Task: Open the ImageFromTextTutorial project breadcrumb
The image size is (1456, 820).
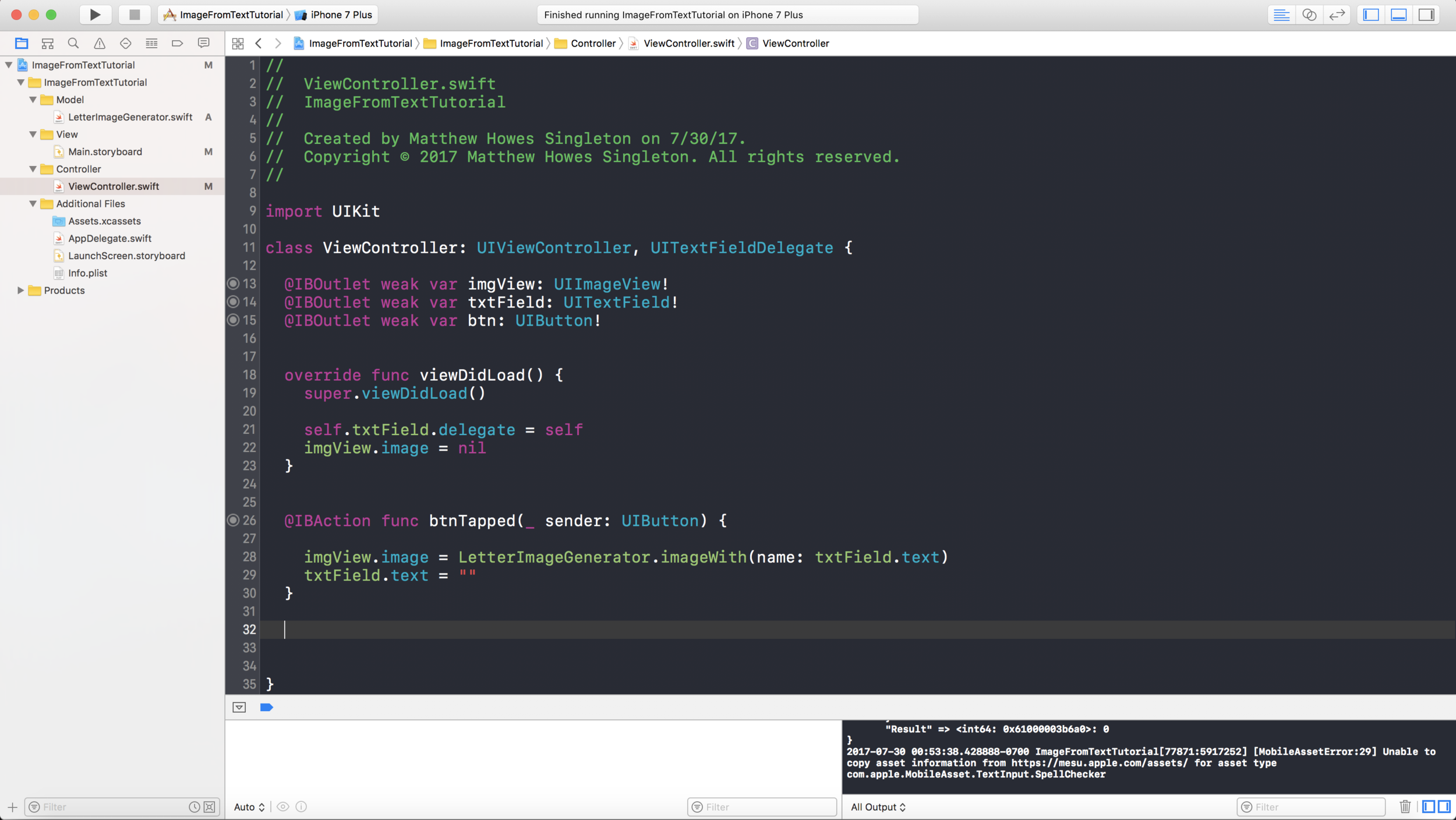Action: coord(353,43)
